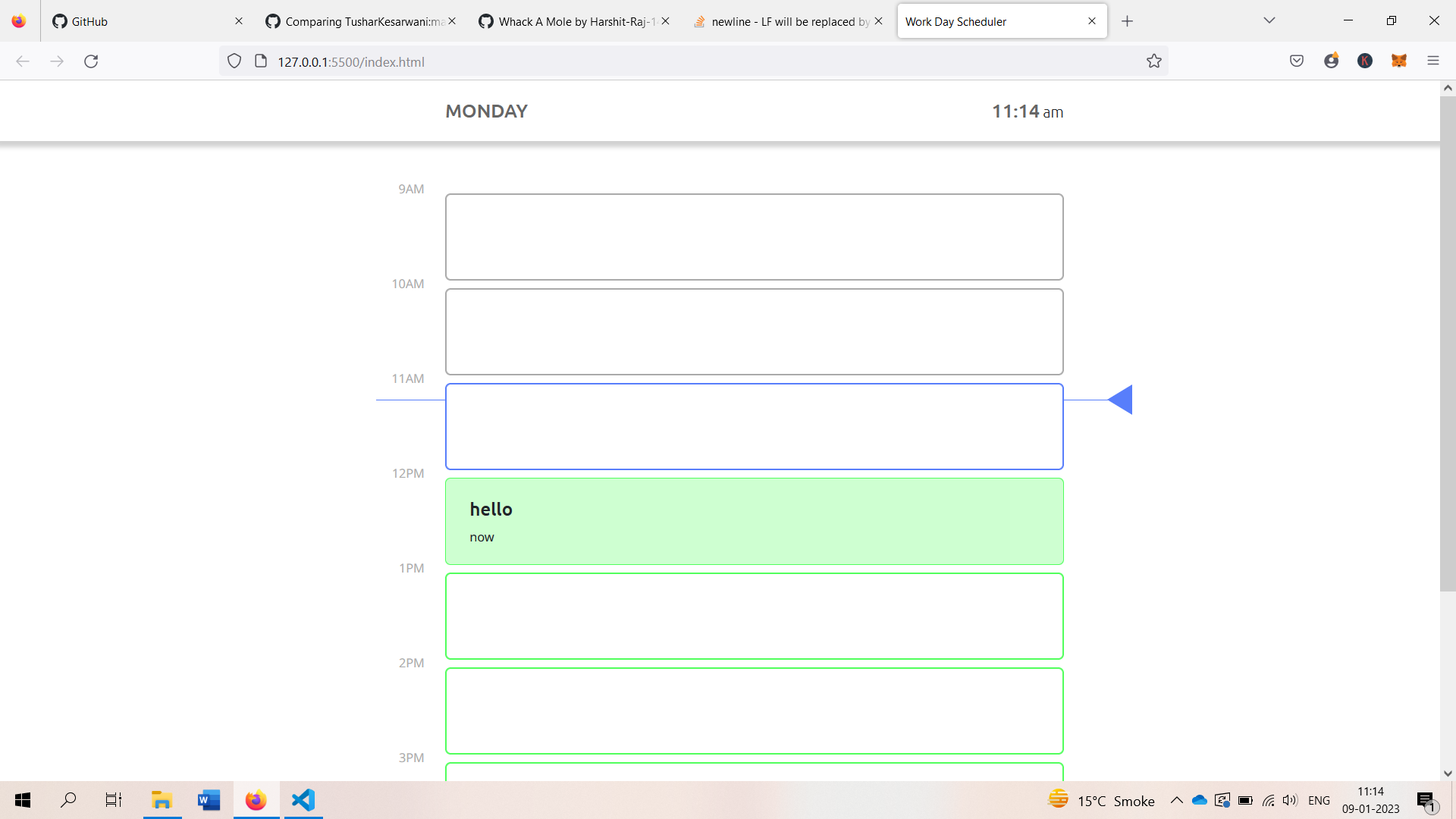Viewport: 1456px width, 819px height.
Task: Open Visual Studio Code from taskbar
Action: (303, 800)
